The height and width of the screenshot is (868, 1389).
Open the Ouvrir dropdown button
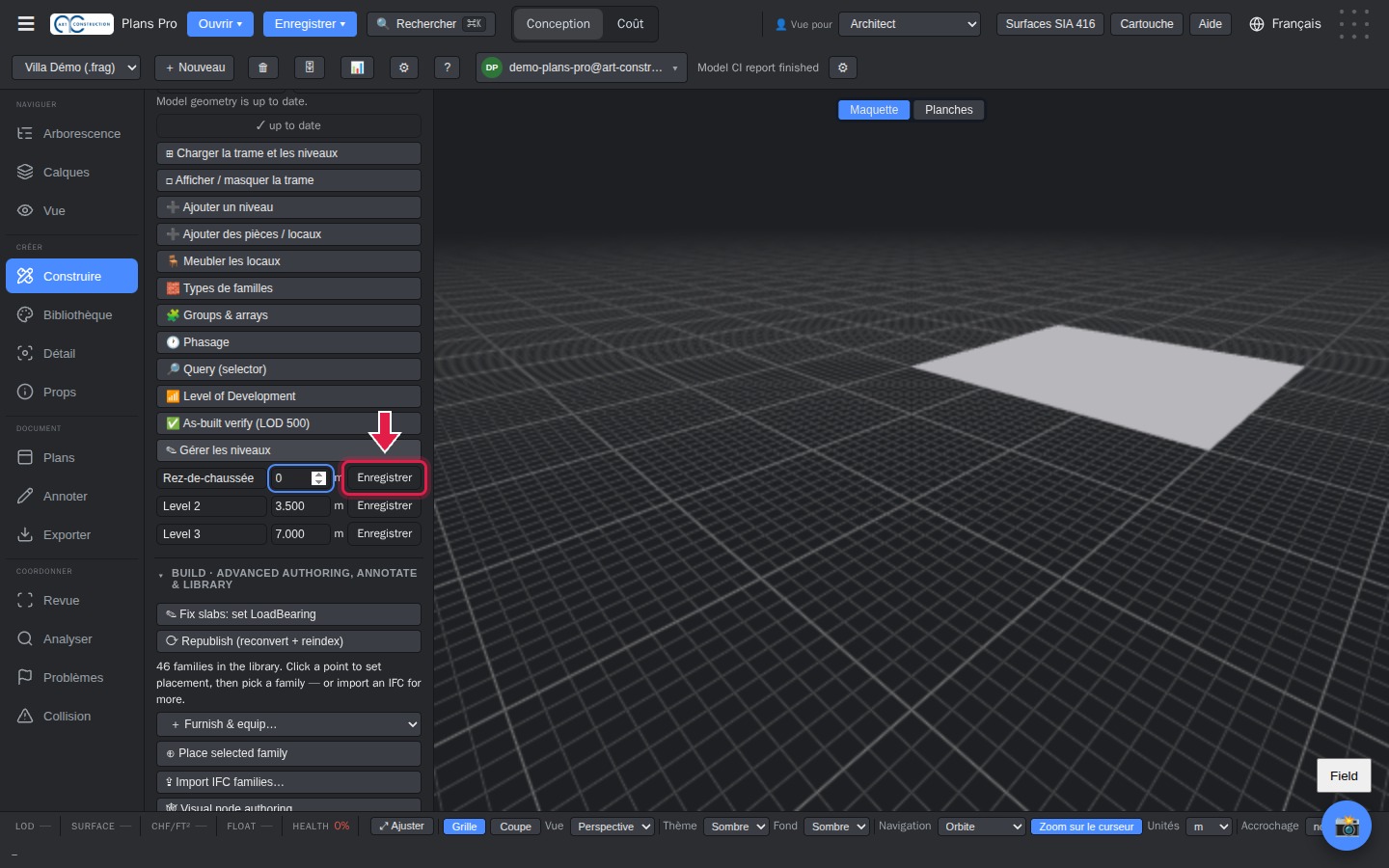pyautogui.click(x=221, y=24)
